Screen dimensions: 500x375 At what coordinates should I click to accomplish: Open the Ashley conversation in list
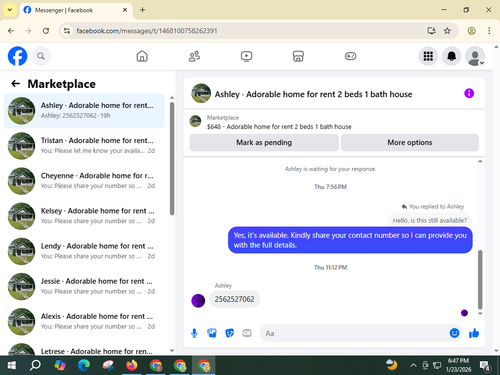point(84,111)
